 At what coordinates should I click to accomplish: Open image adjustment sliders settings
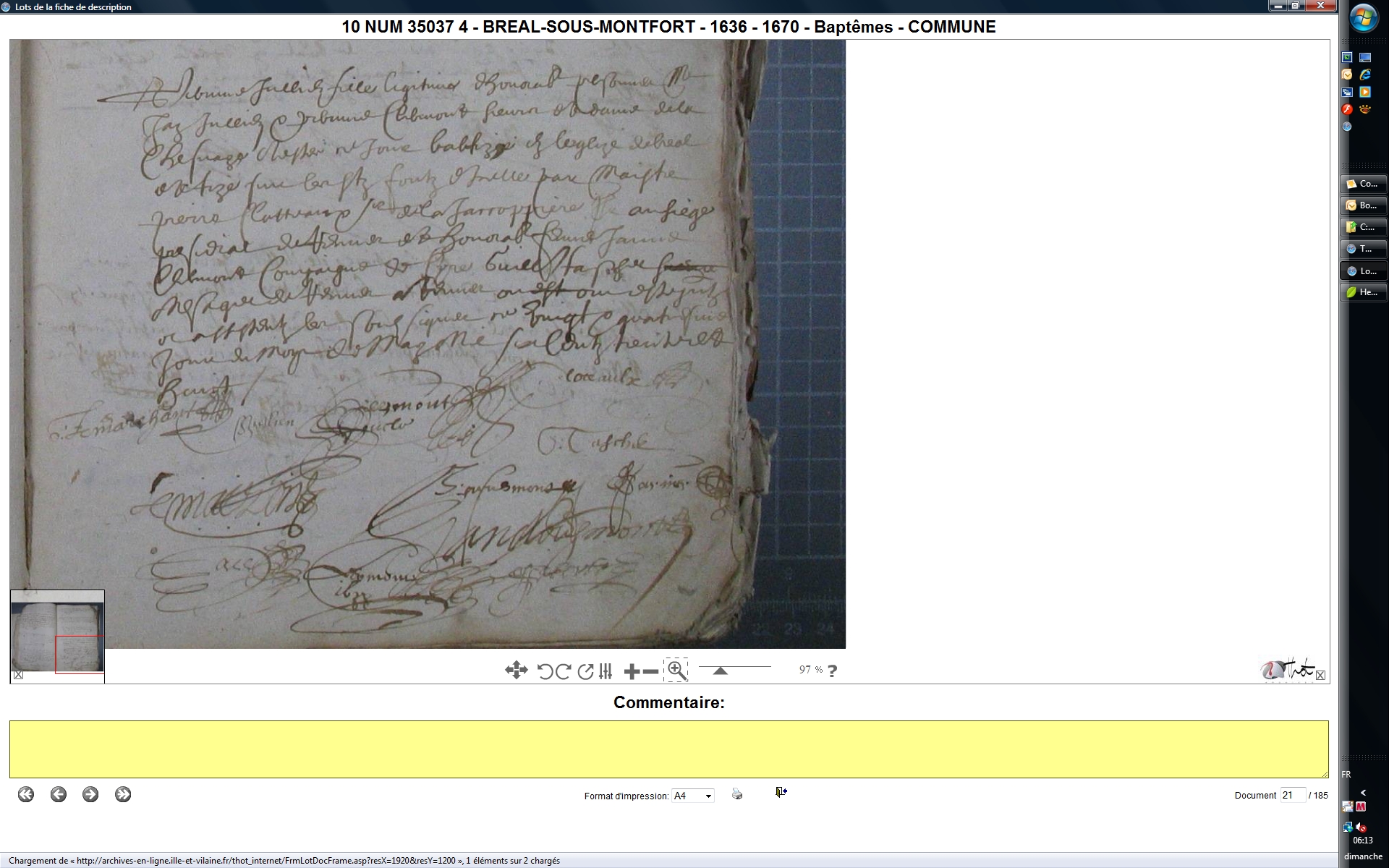606,671
